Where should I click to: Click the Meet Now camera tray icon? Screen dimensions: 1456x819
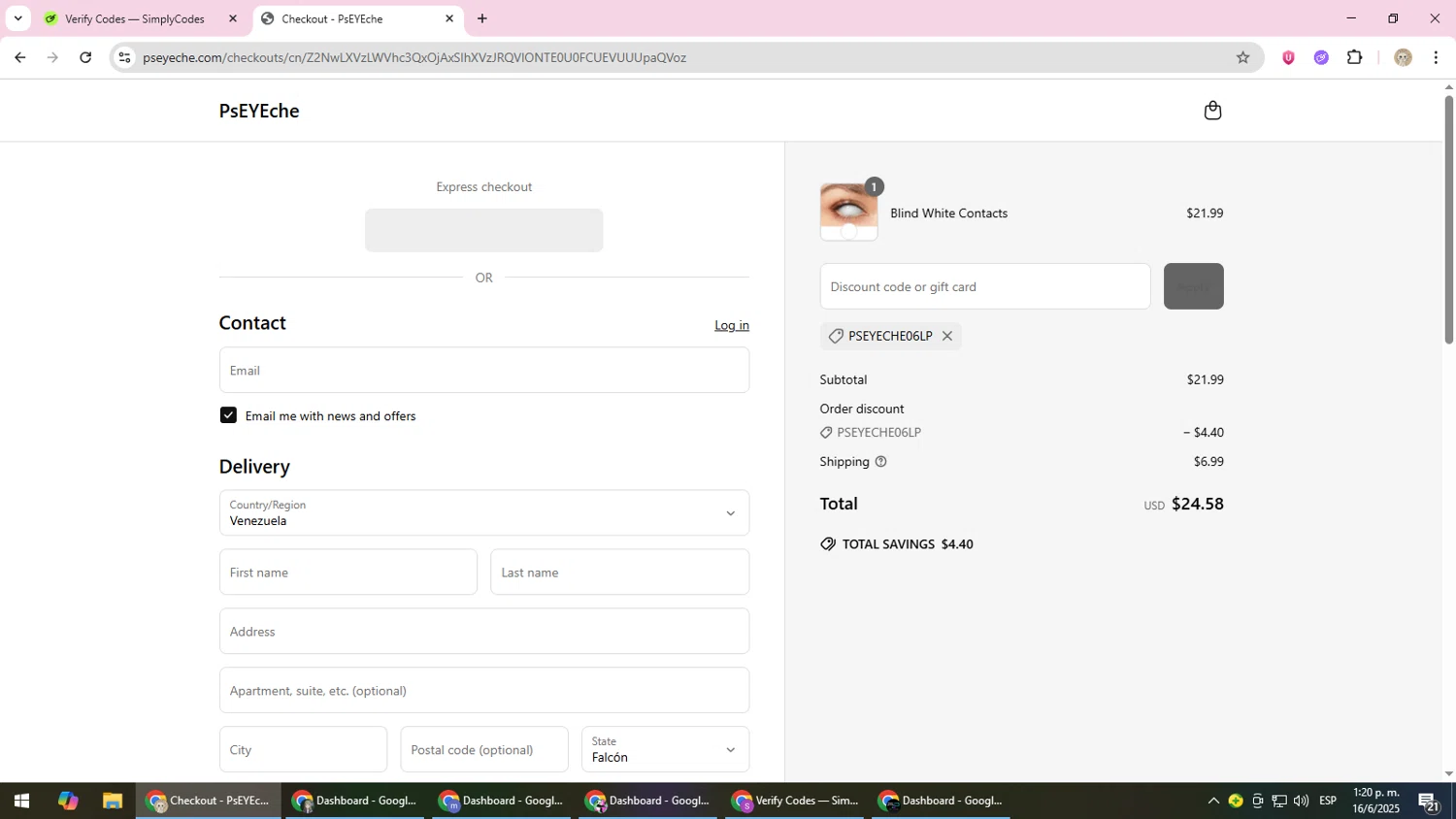pyautogui.click(x=1258, y=802)
